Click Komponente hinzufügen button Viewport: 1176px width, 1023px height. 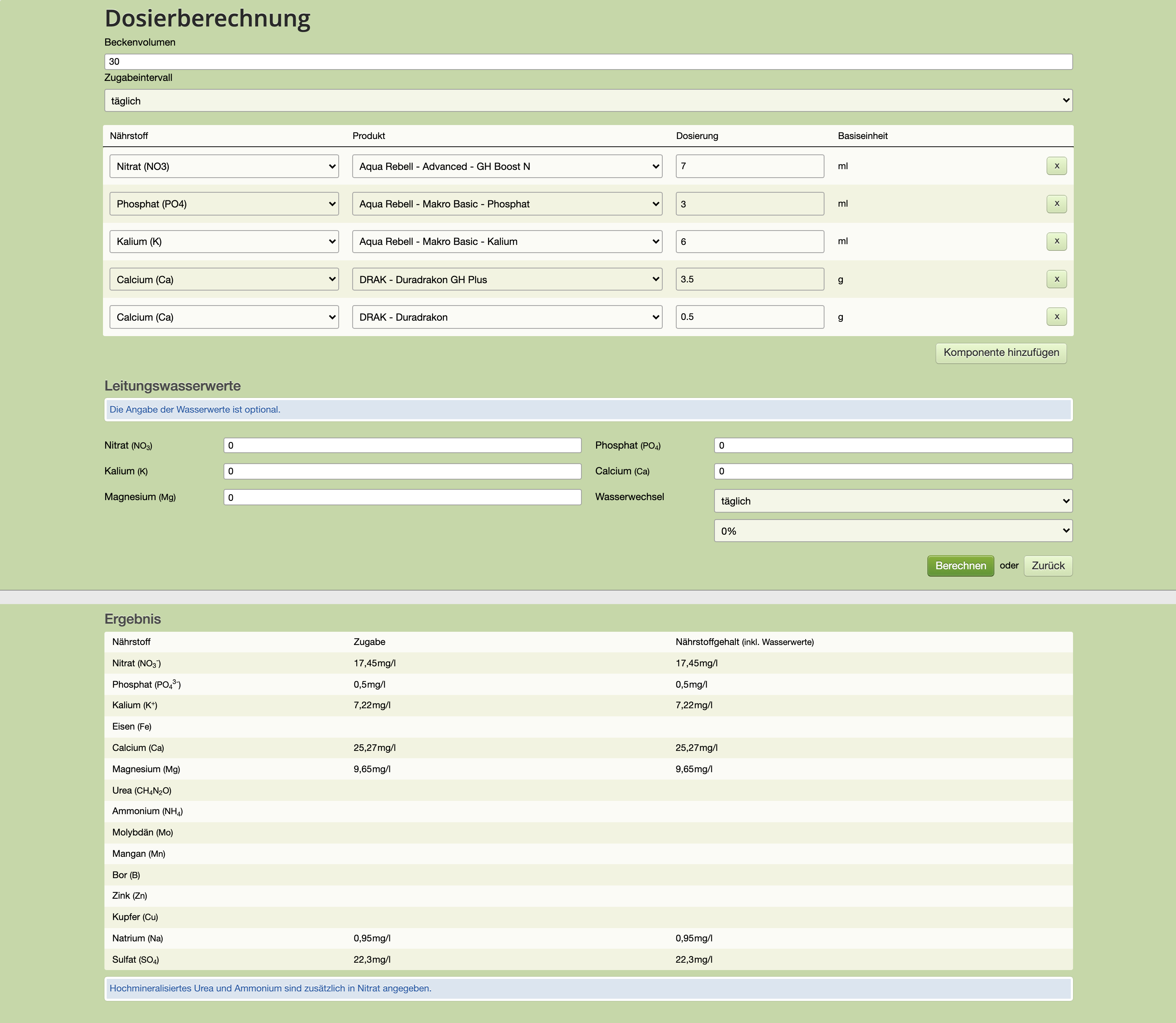click(1001, 353)
